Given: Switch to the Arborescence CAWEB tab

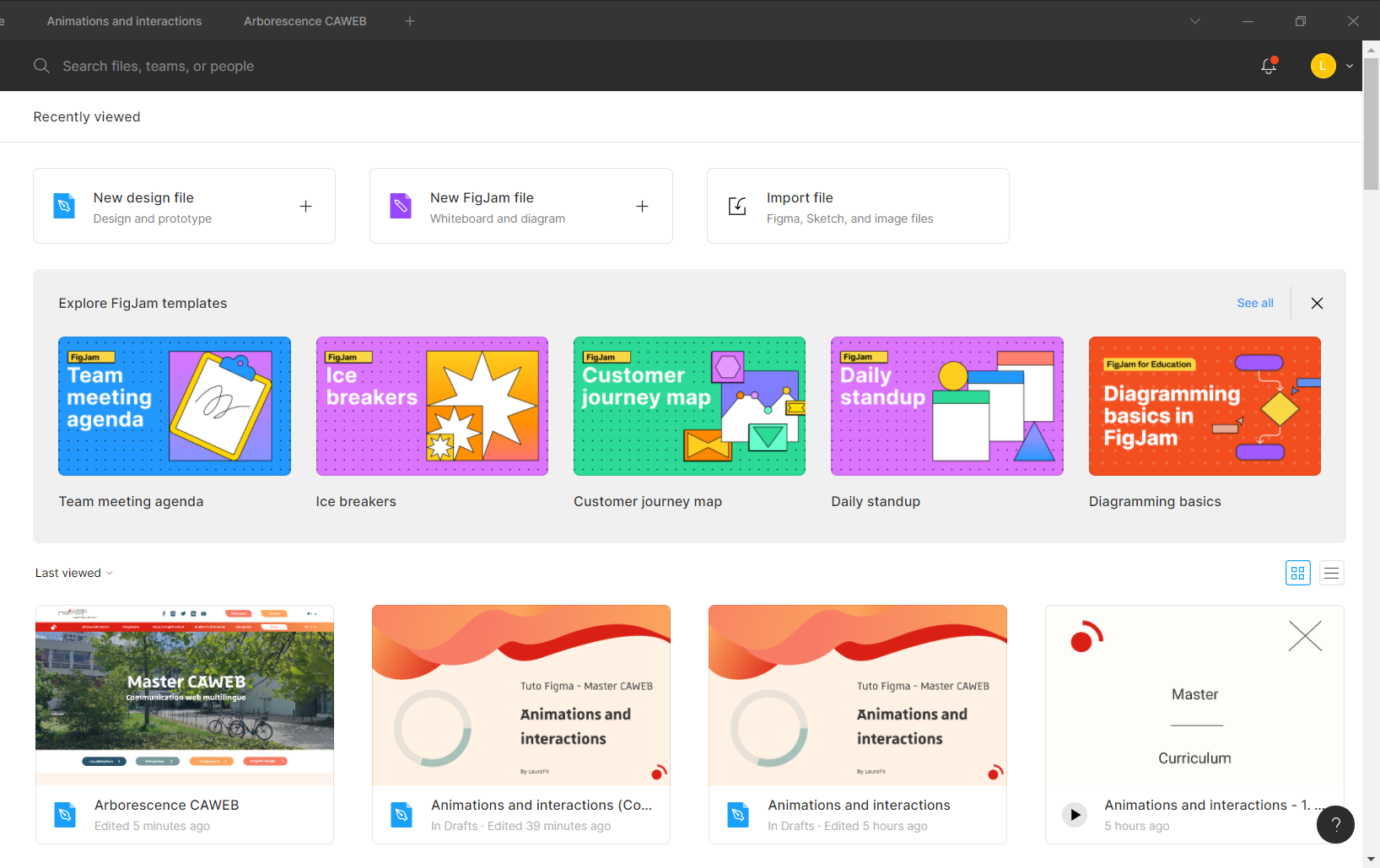Looking at the screenshot, I should [x=305, y=21].
